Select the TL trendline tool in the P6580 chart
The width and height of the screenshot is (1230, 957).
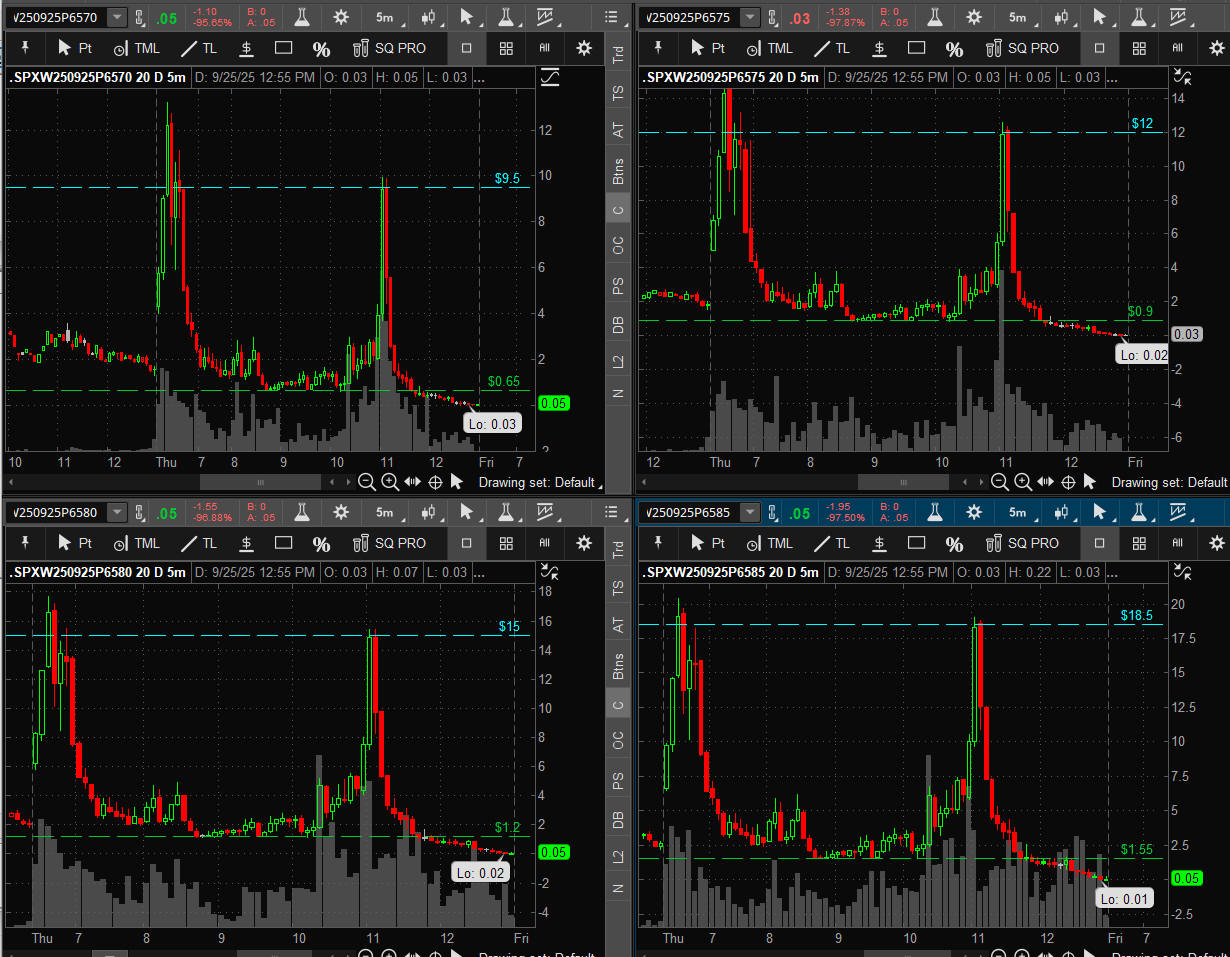pos(199,543)
